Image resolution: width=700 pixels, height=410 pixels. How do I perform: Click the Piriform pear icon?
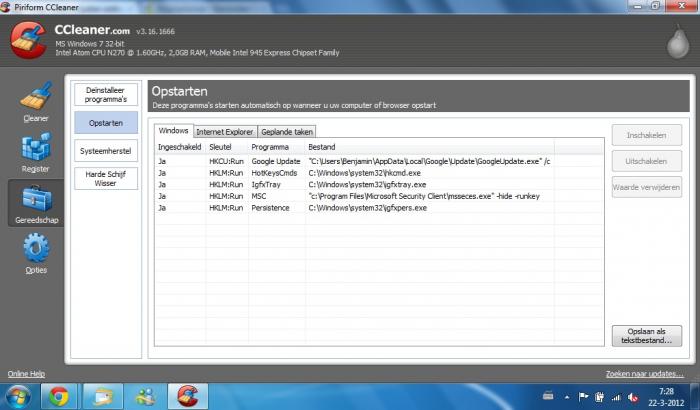point(678,42)
